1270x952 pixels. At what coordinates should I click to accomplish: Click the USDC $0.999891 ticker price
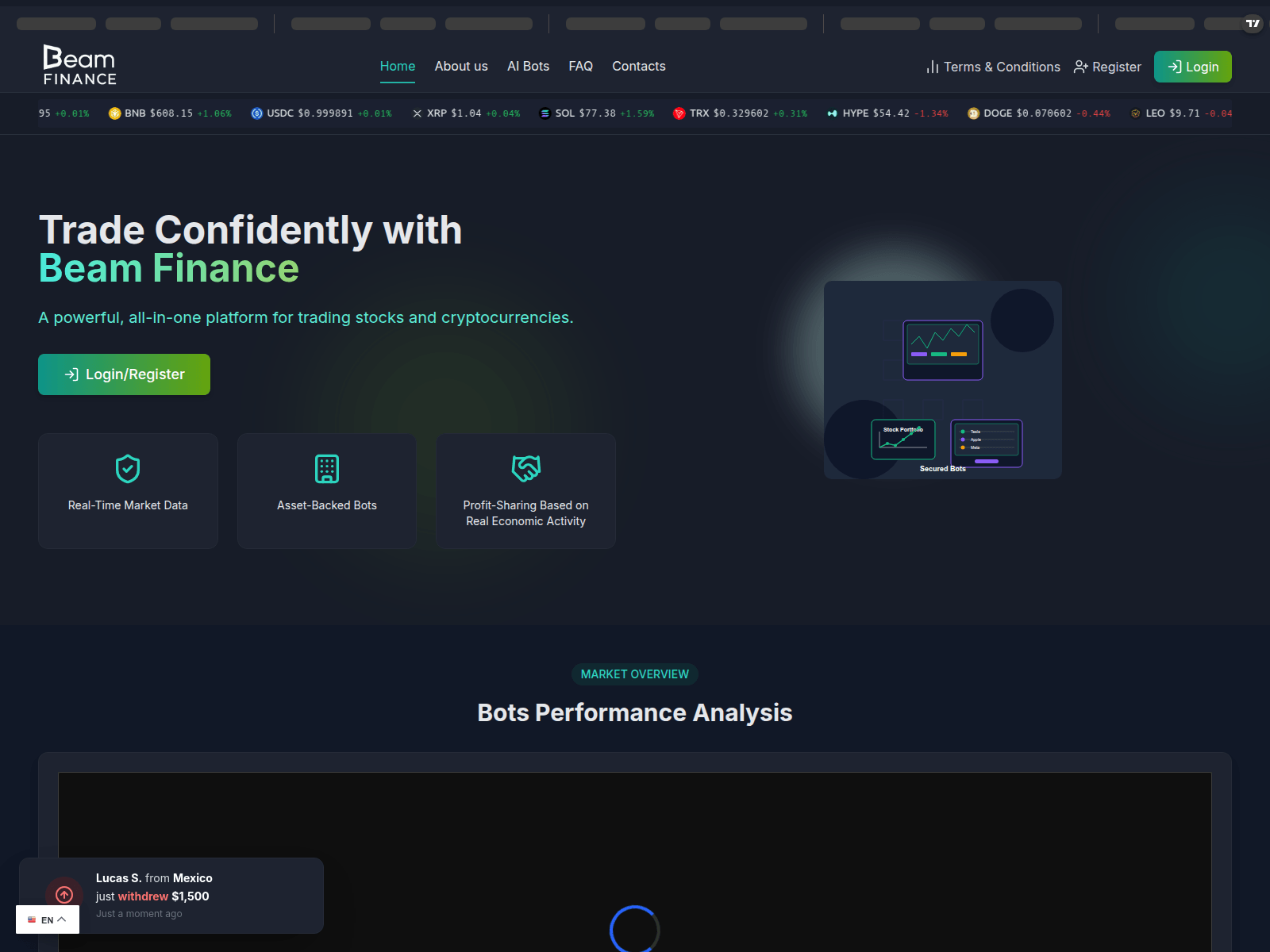[x=325, y=113]
